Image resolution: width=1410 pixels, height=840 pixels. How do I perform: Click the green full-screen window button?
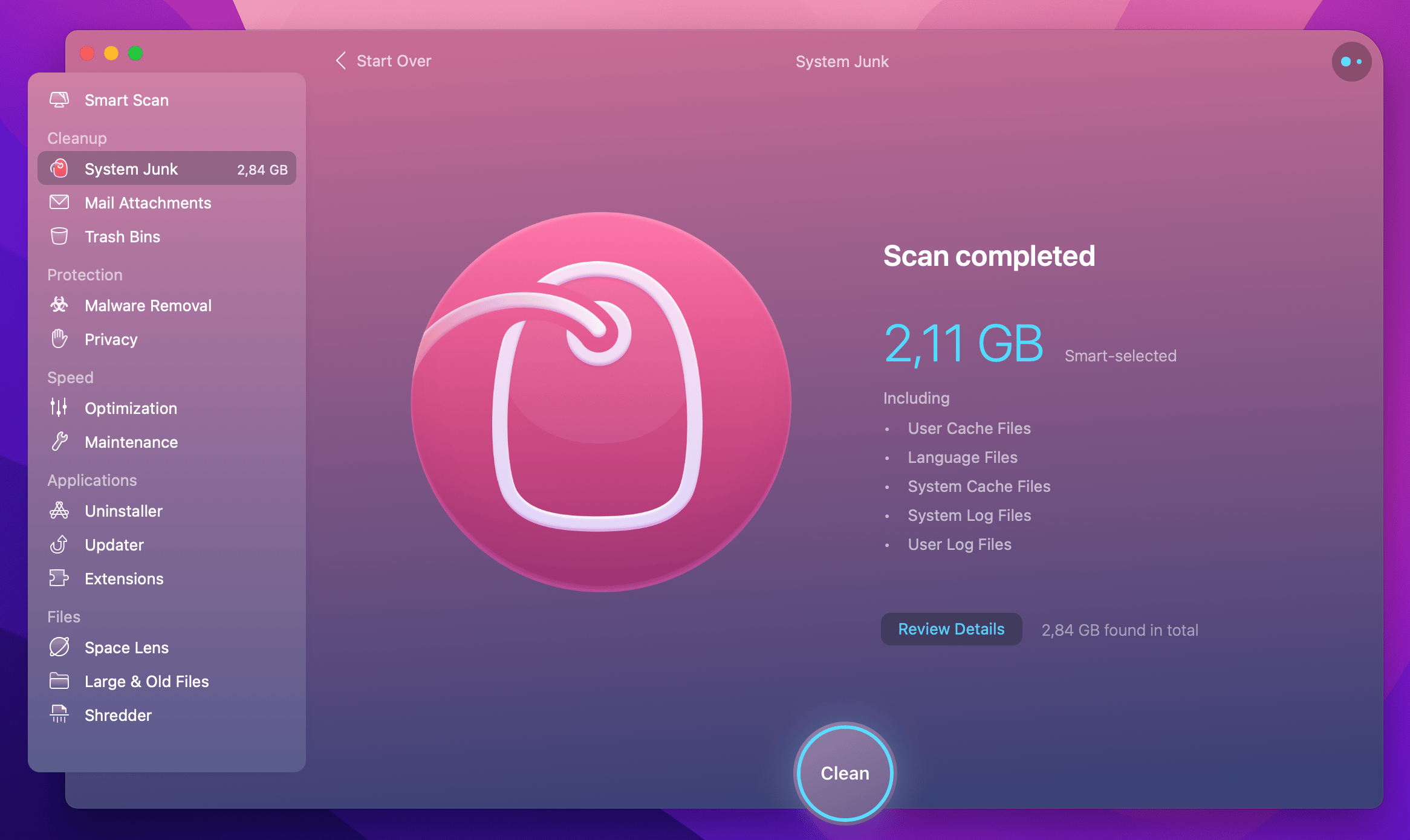(x=135, y=53)
